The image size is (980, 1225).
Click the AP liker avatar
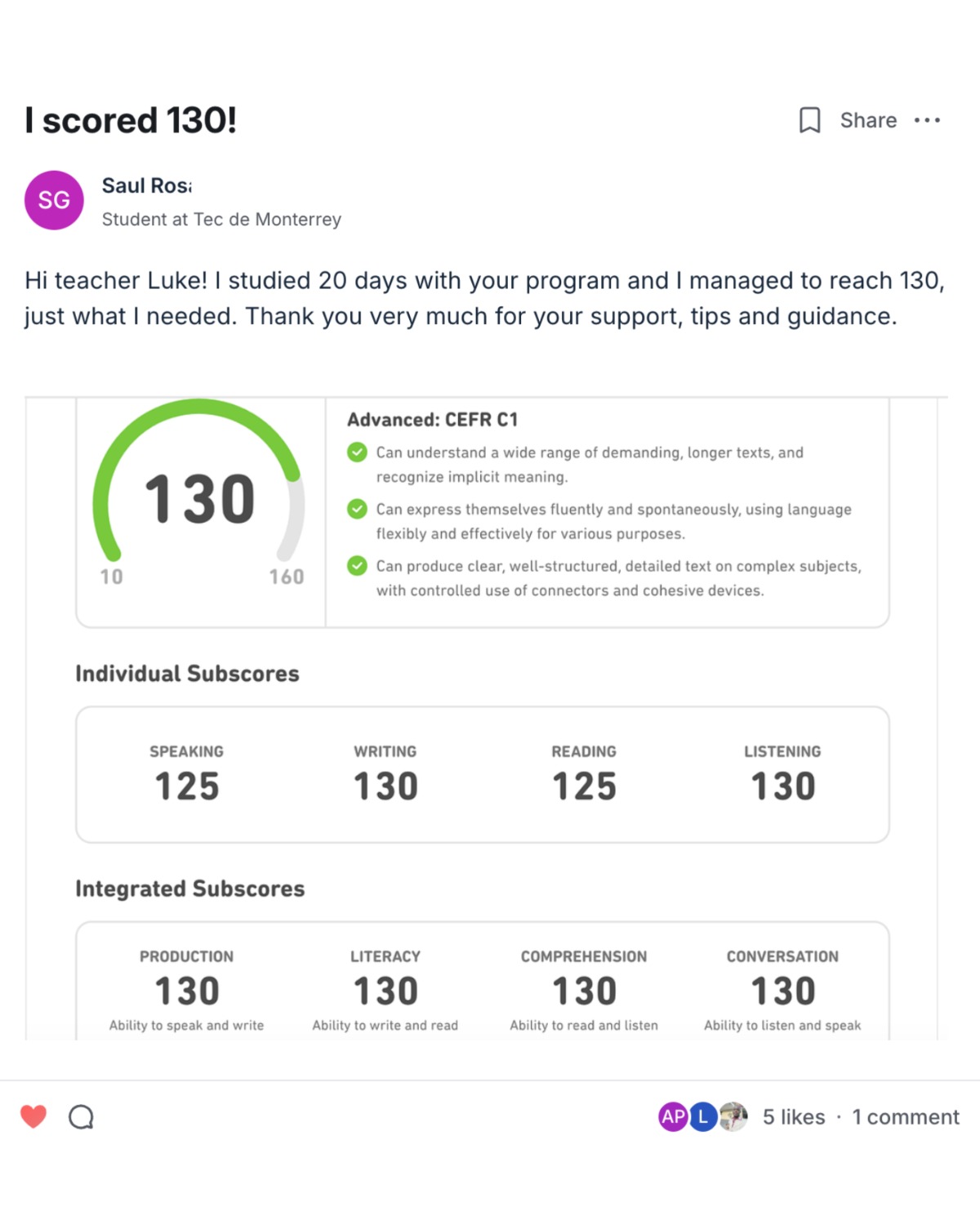coord(673,1116)
